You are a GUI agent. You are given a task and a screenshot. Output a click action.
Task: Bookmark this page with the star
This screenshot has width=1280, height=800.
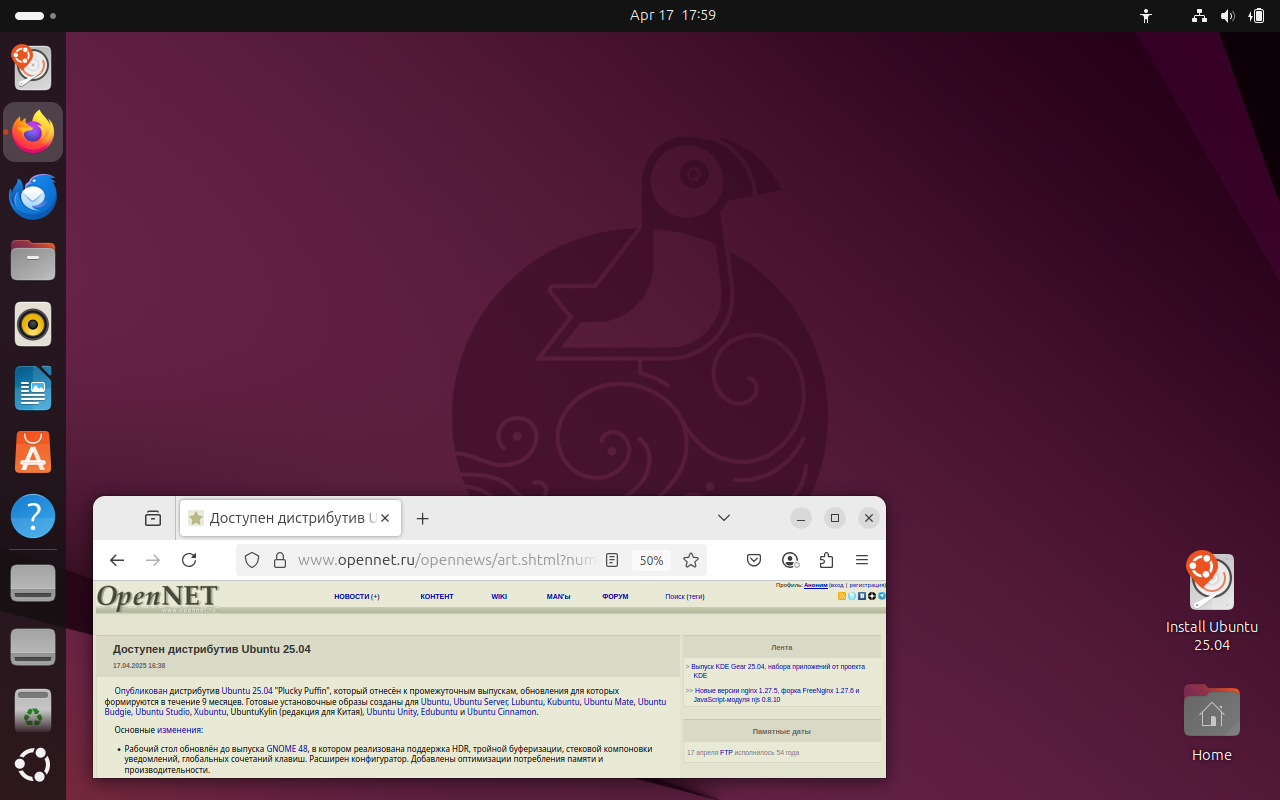(690, 560)
